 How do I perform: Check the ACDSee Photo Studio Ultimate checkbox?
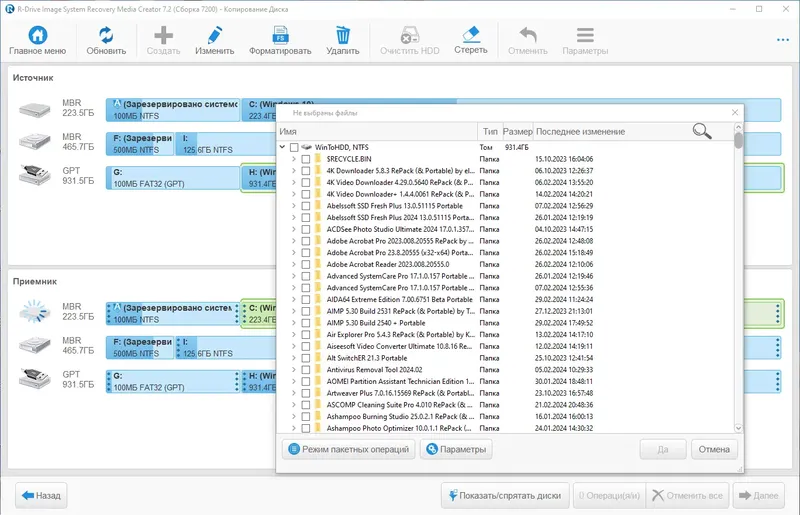coord(306,229)
